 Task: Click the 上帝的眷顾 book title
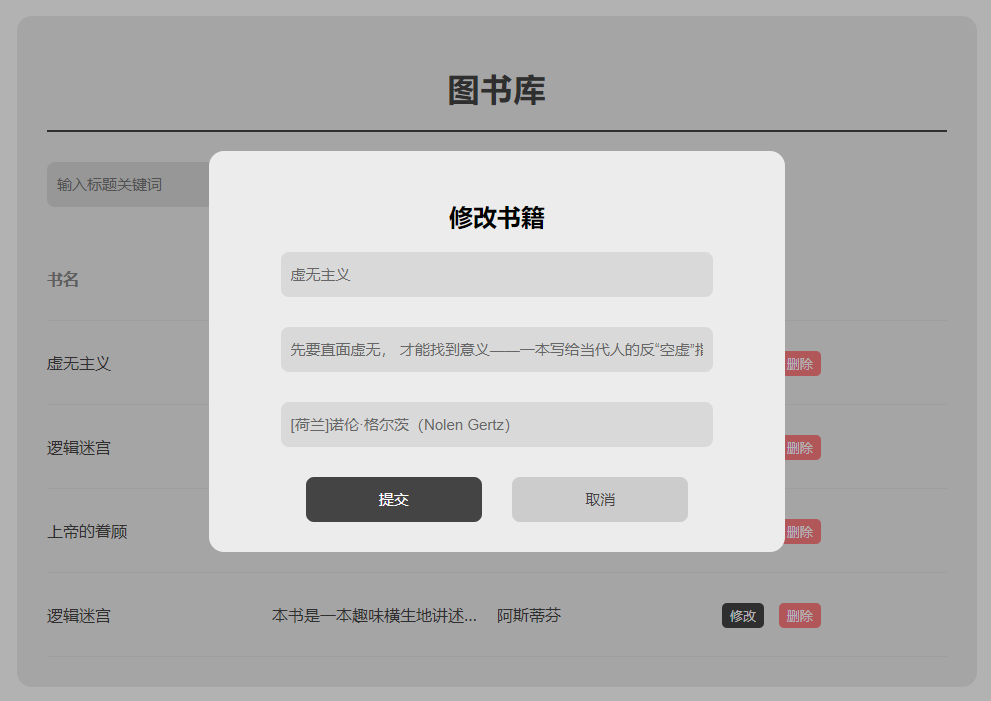tap(87, 532)
